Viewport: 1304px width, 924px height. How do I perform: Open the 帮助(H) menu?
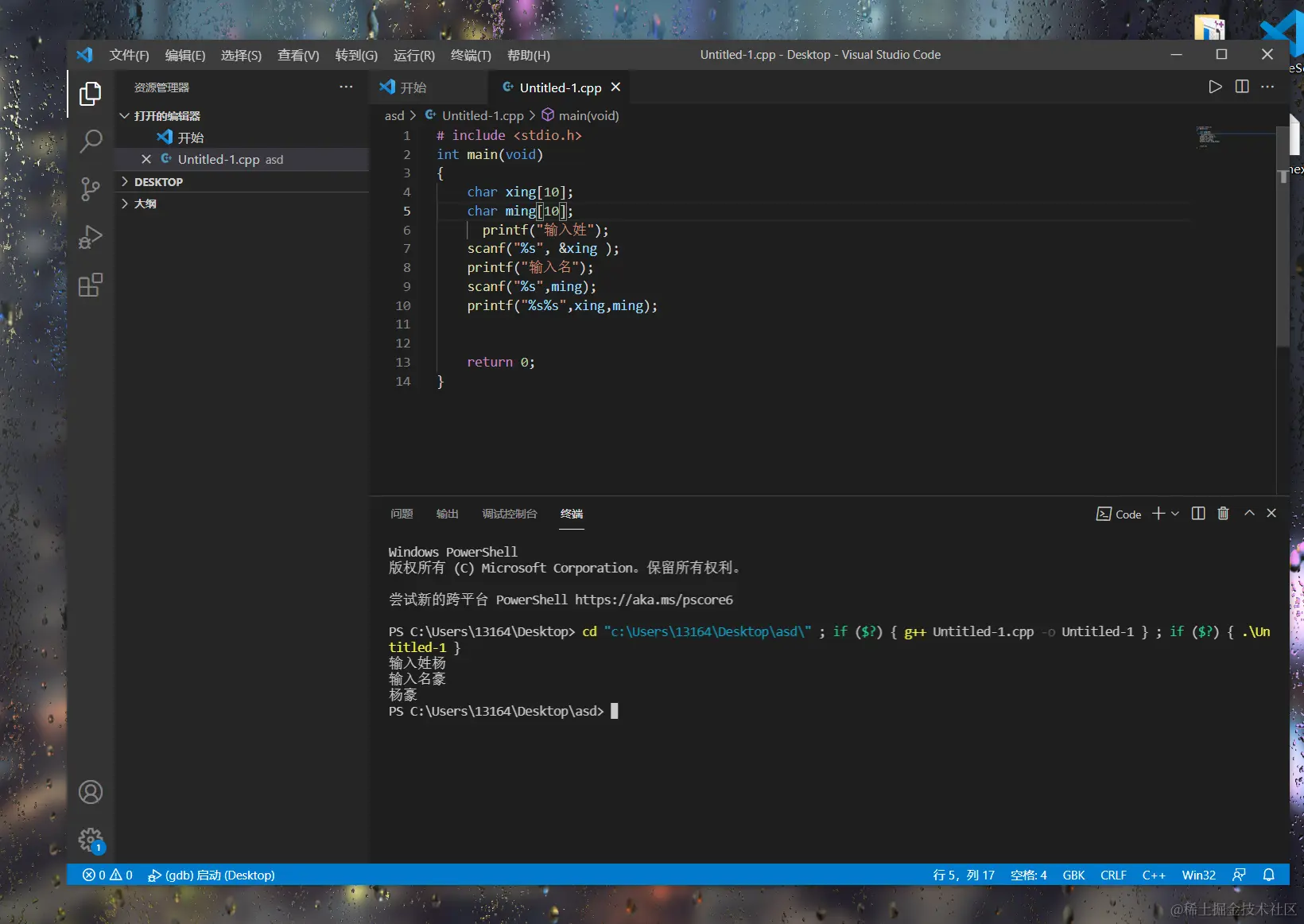[529, 55]
